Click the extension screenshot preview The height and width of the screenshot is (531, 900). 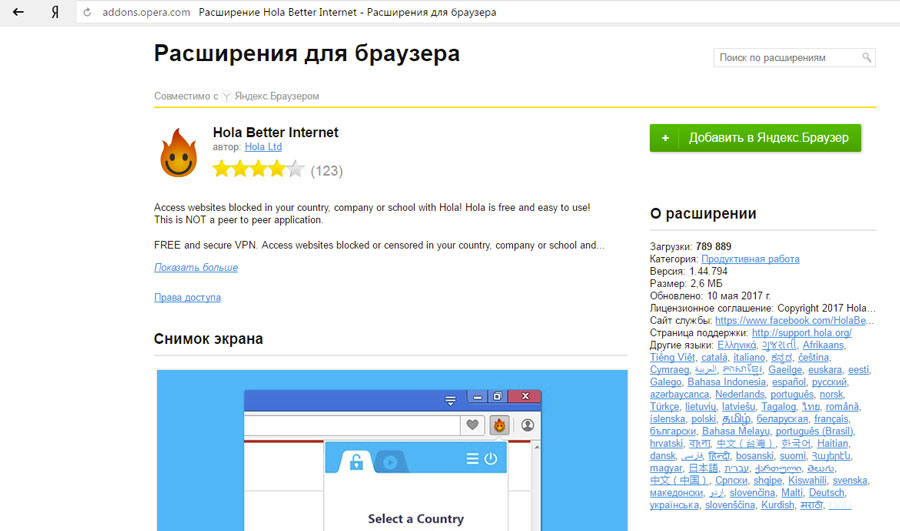392,451
